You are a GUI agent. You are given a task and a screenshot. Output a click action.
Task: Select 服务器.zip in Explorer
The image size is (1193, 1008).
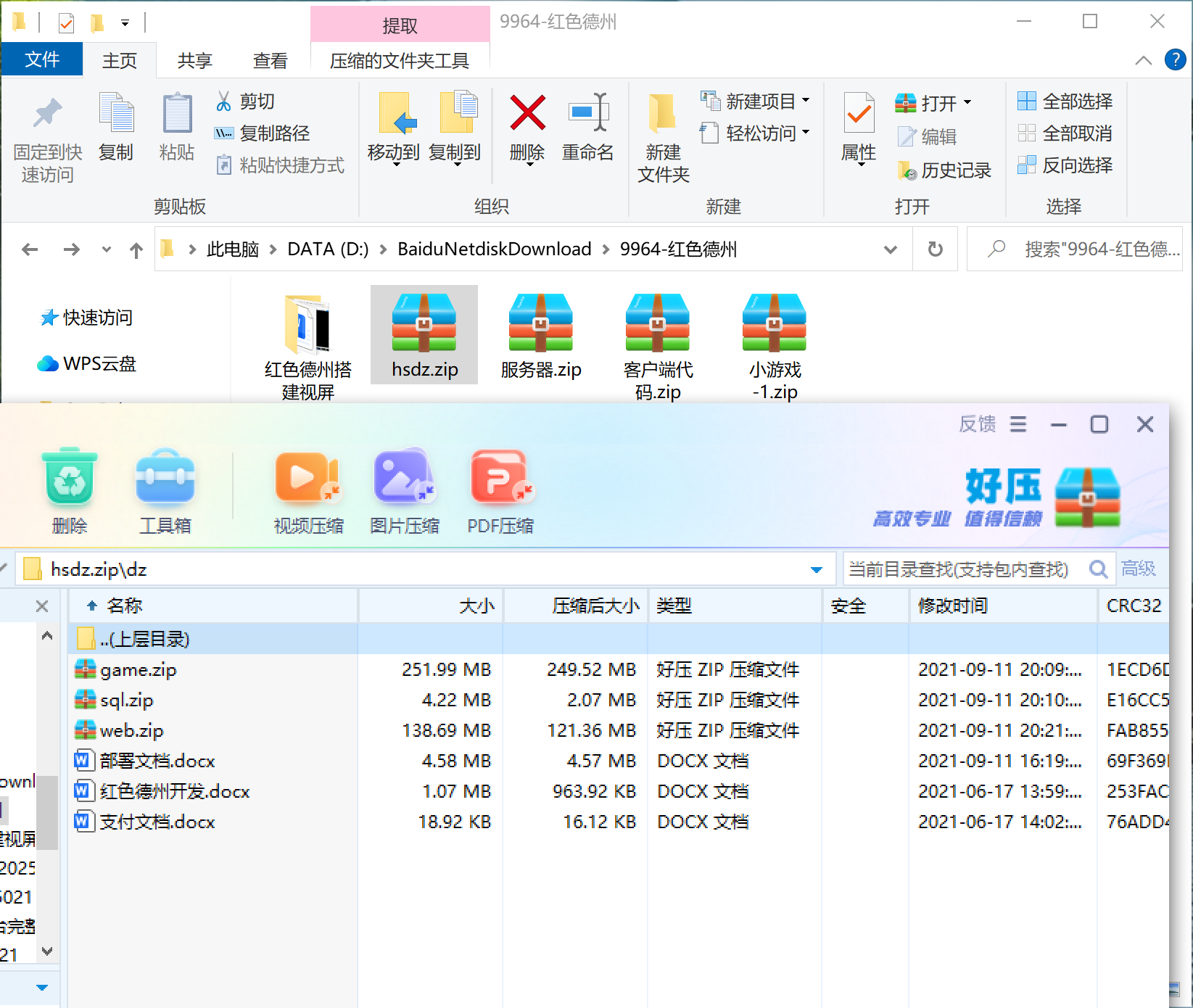[x=541, y=335]
